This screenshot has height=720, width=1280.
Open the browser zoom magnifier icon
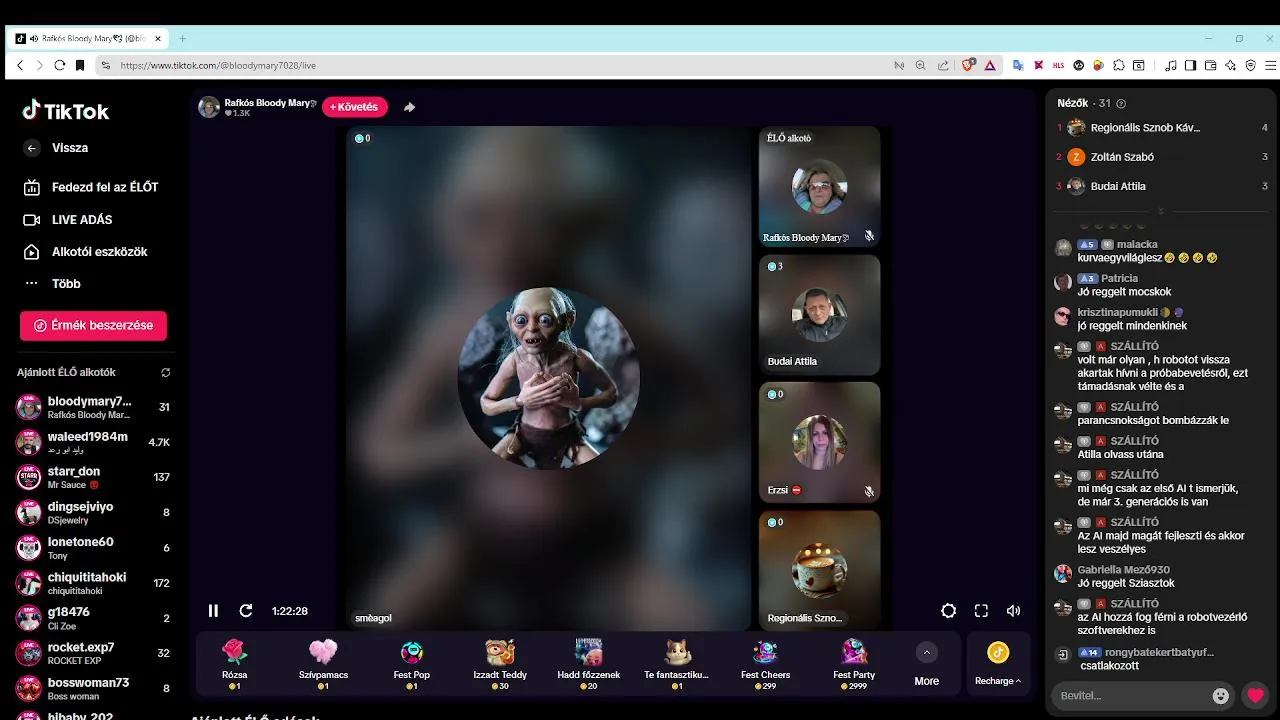pyautogui.click(x=921, y=65)
